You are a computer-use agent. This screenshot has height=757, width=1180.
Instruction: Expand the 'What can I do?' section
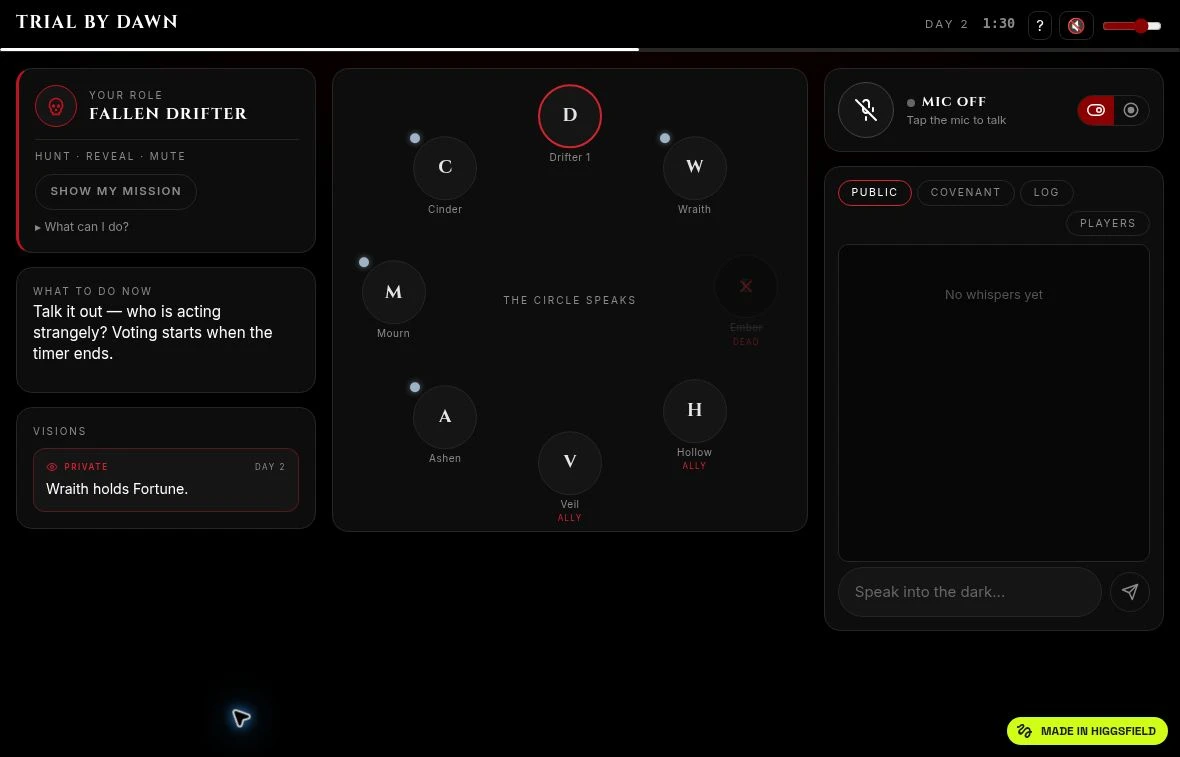tap(81, 226)
